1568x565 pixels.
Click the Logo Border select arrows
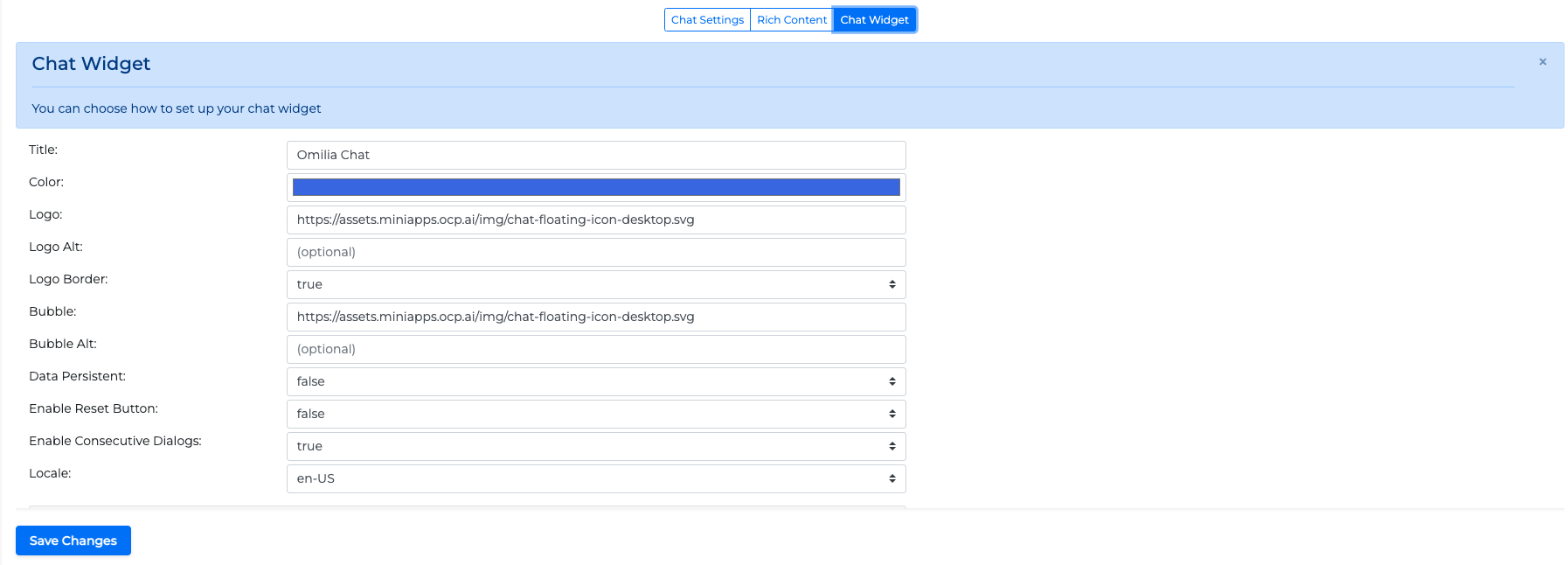coord(892,285)
